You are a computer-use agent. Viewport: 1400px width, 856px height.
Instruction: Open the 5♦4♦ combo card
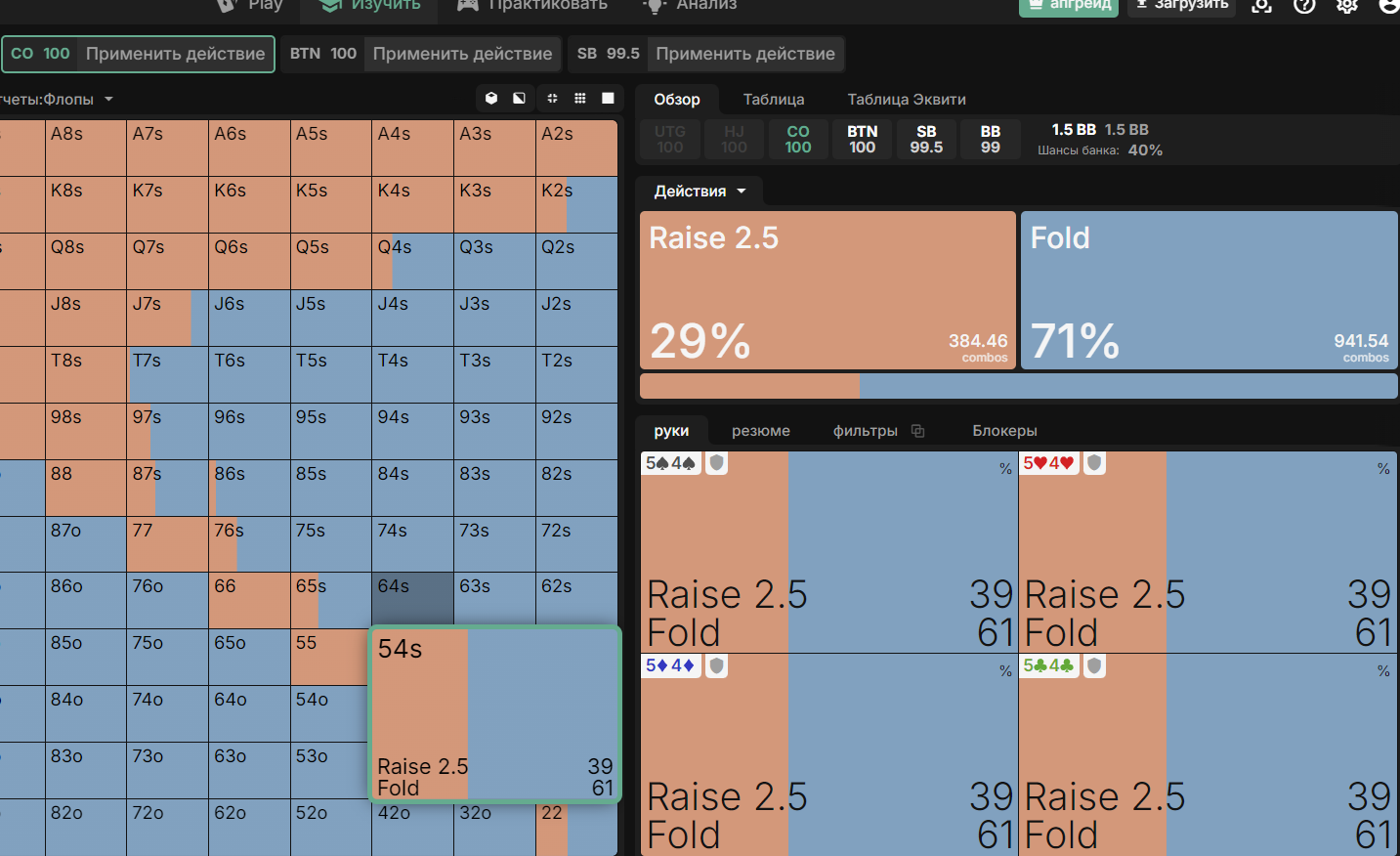(829, 754)
